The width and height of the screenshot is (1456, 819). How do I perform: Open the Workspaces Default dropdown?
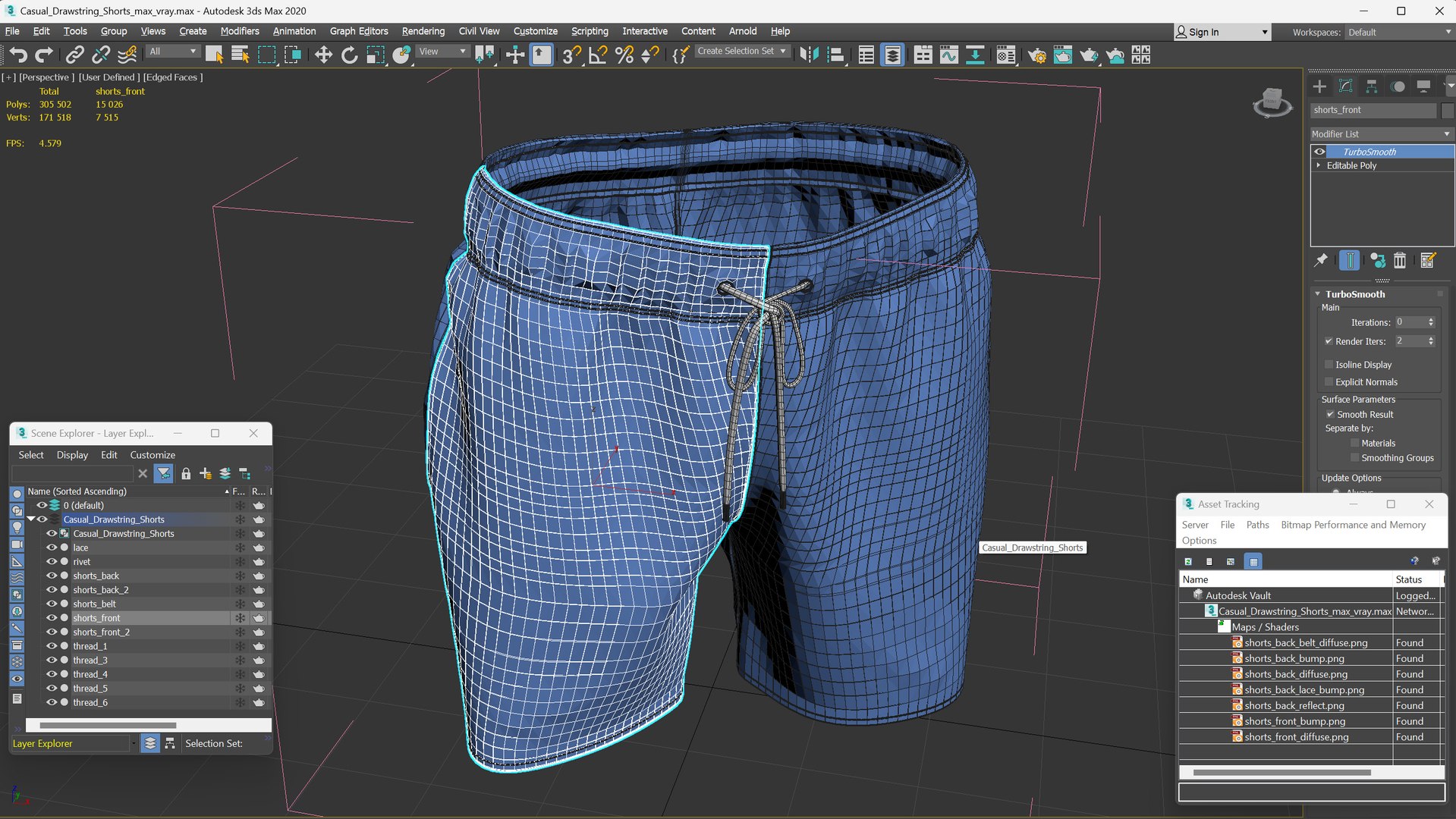pyautogui.click(x=1399, y=33)
